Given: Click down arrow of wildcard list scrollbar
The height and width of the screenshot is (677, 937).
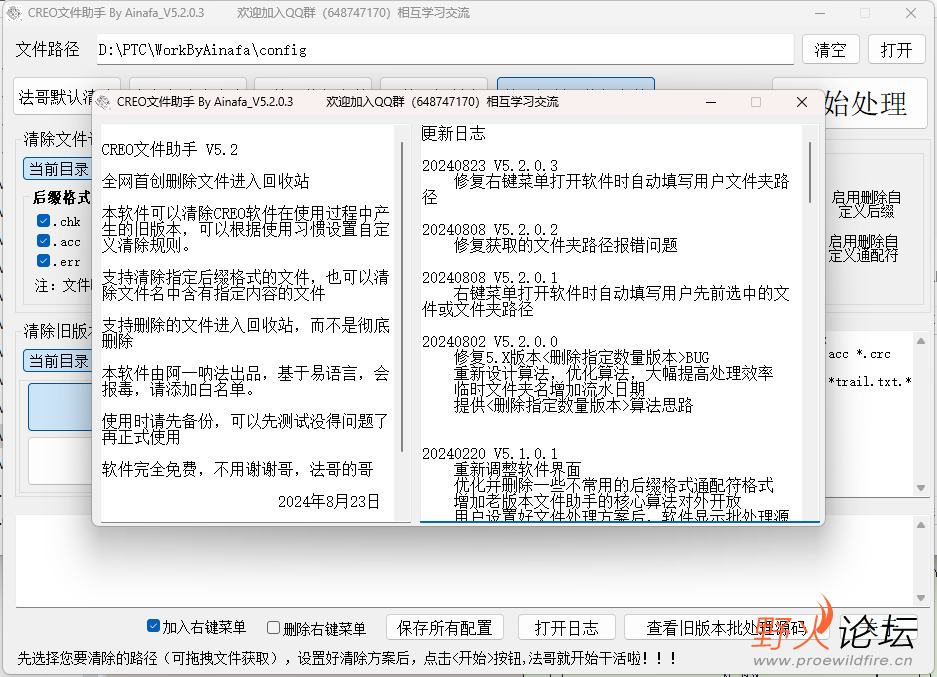Looking at the screenshot, I should [x=921, y=488].
